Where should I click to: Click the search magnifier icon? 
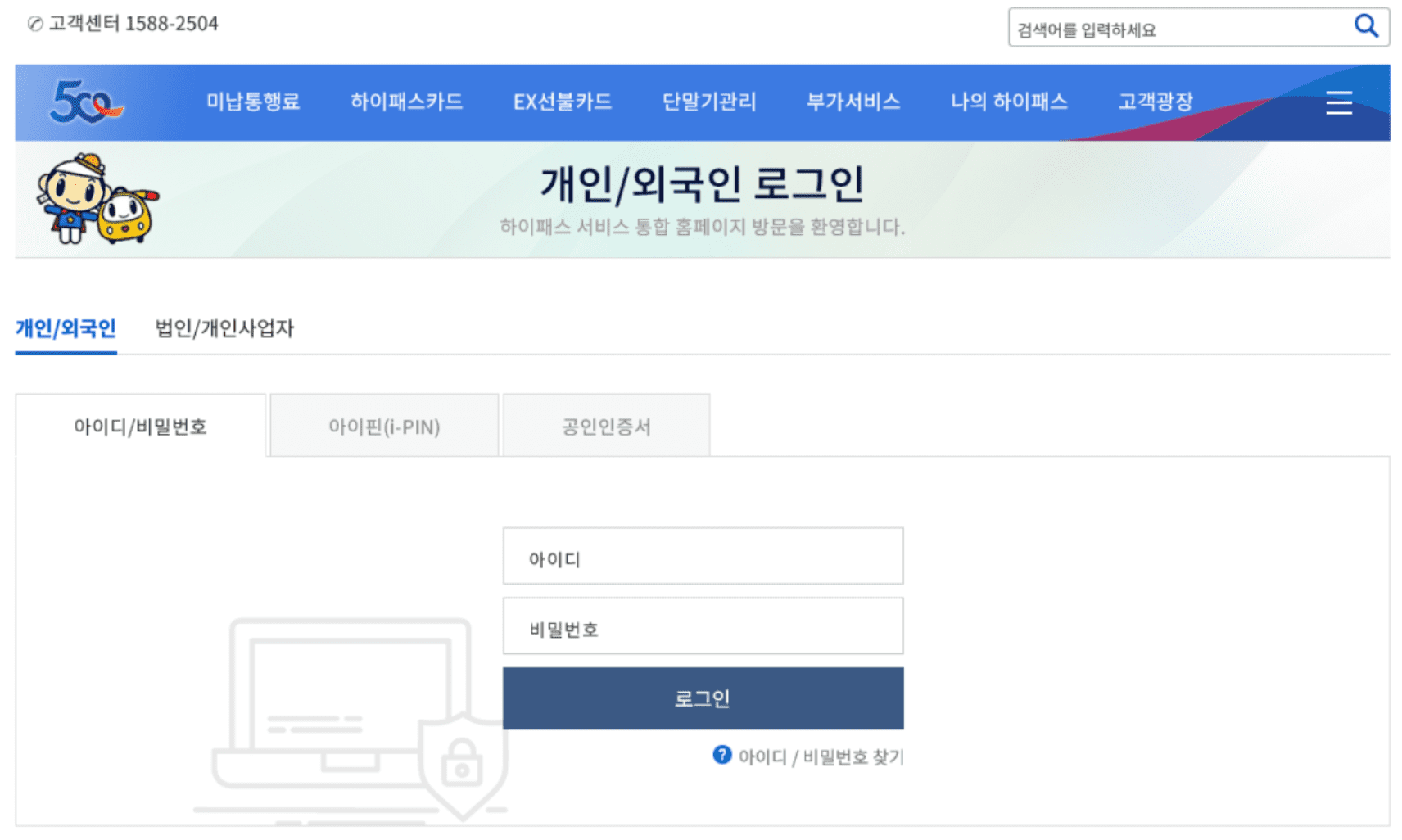[1365, 27]
